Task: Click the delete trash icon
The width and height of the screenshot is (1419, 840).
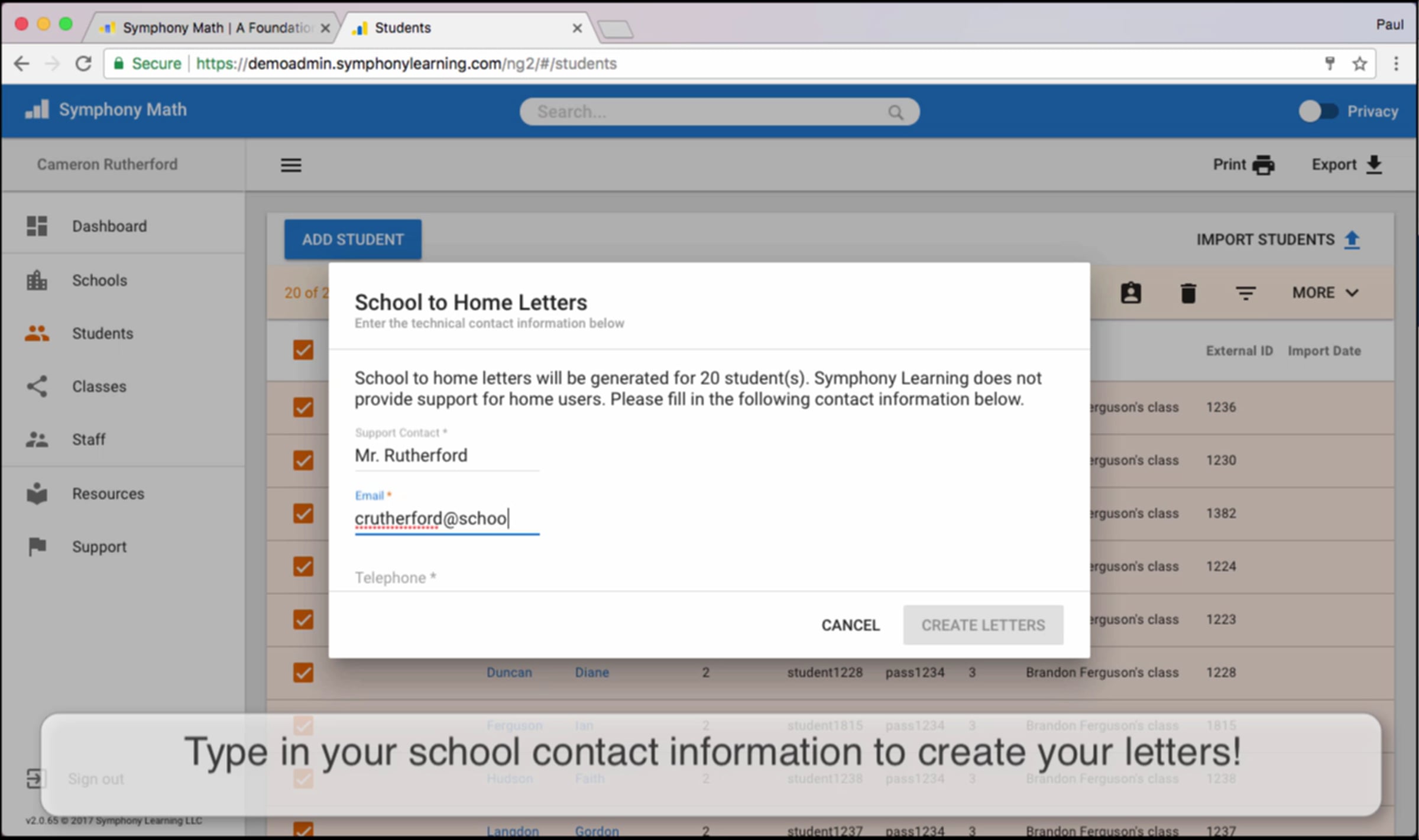Action: 1188,293
